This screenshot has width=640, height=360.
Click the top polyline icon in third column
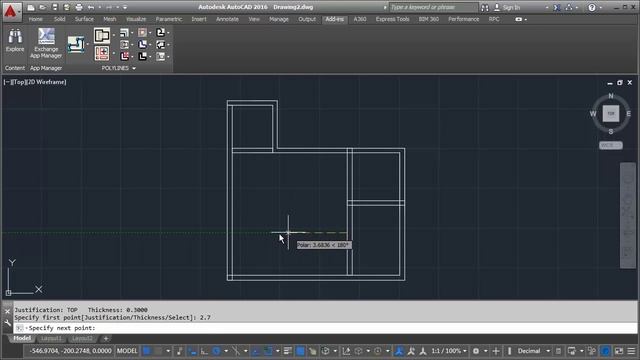(x=124, y=33)
